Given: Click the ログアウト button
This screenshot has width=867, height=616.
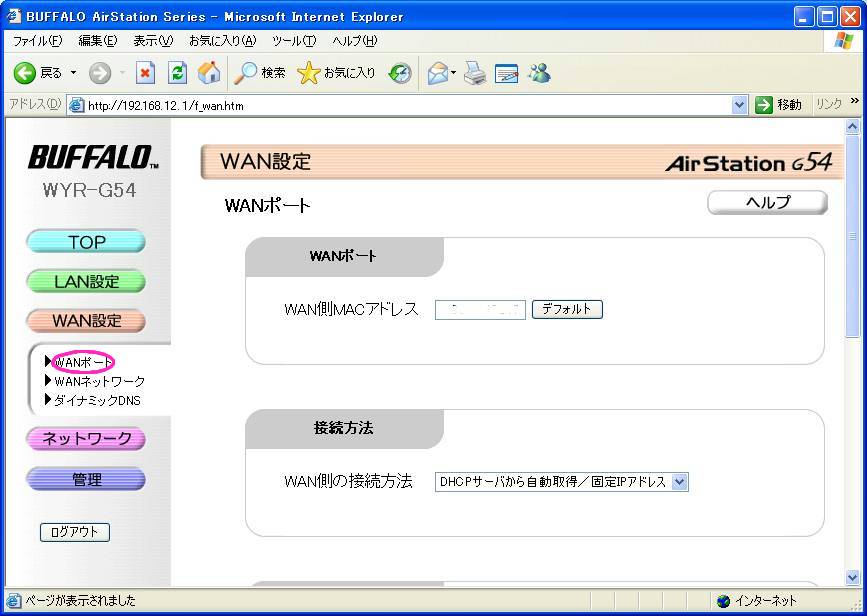Looking at the screenshot, I should point(75,532).
